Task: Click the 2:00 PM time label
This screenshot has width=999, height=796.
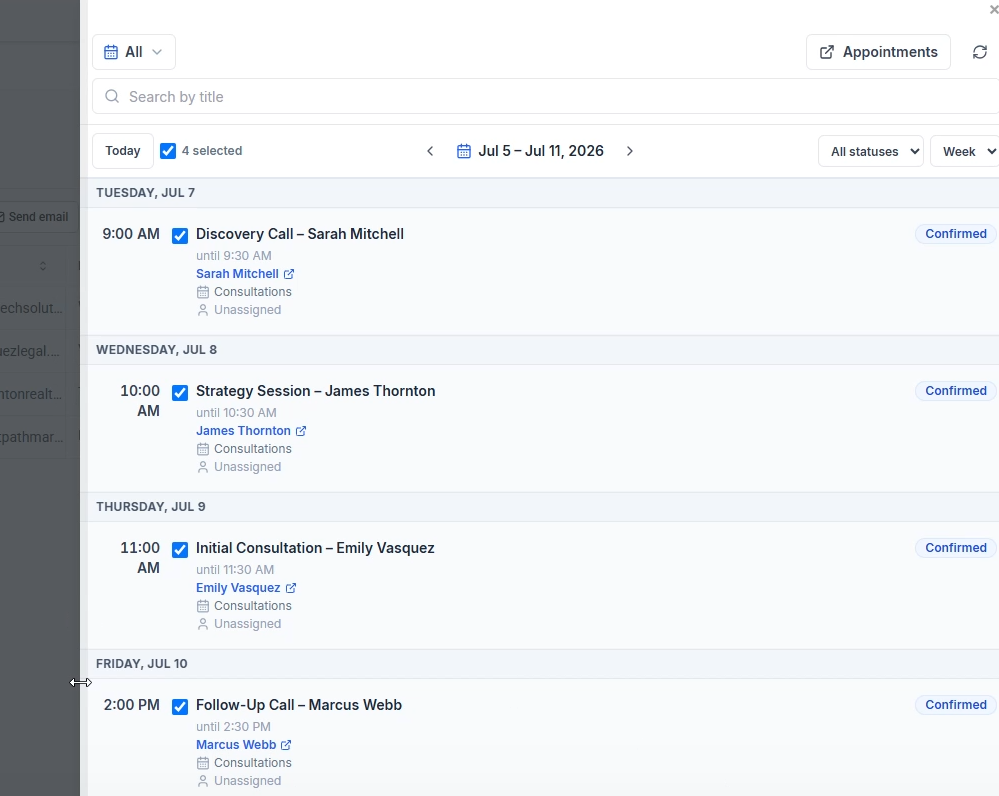Action: point(132,705)
